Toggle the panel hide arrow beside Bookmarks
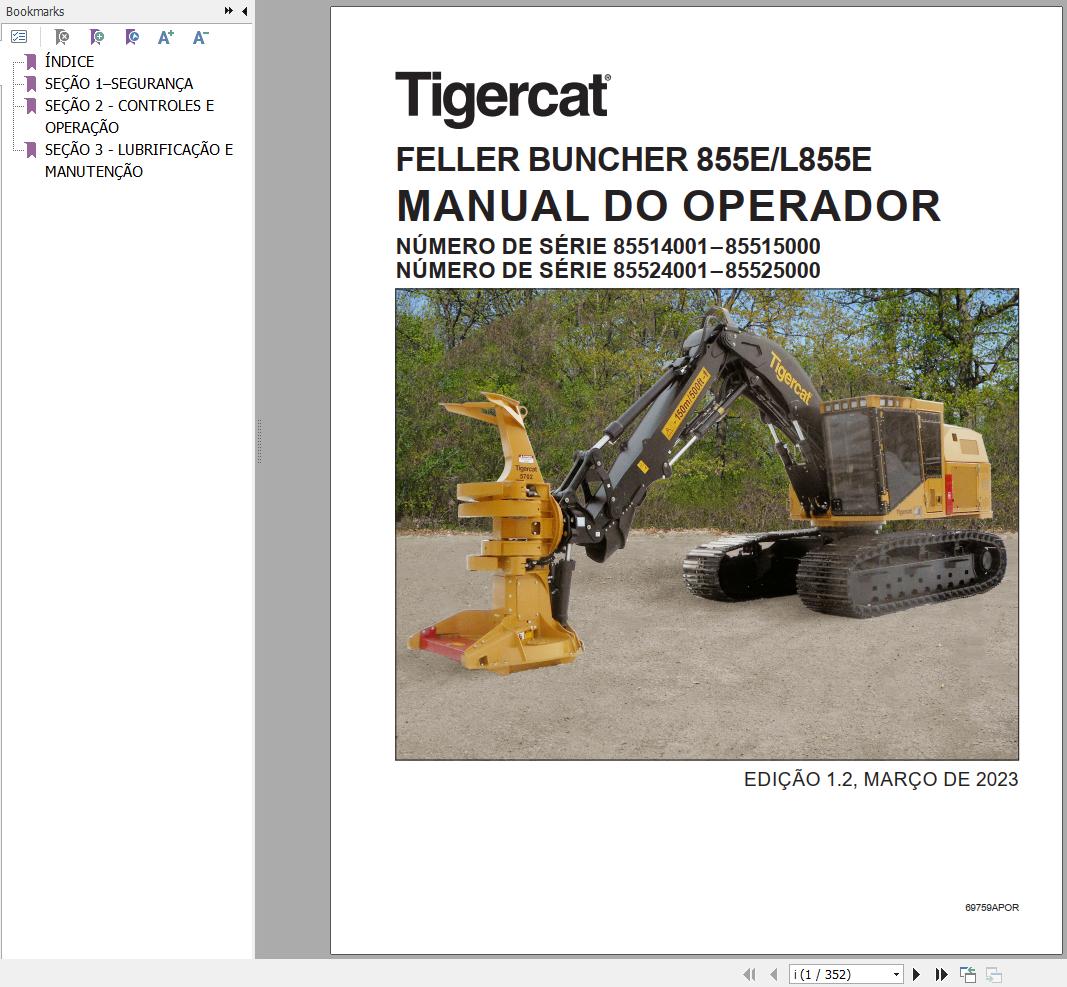The width and height of the screenshot is (1067, 987). [244, 11]
